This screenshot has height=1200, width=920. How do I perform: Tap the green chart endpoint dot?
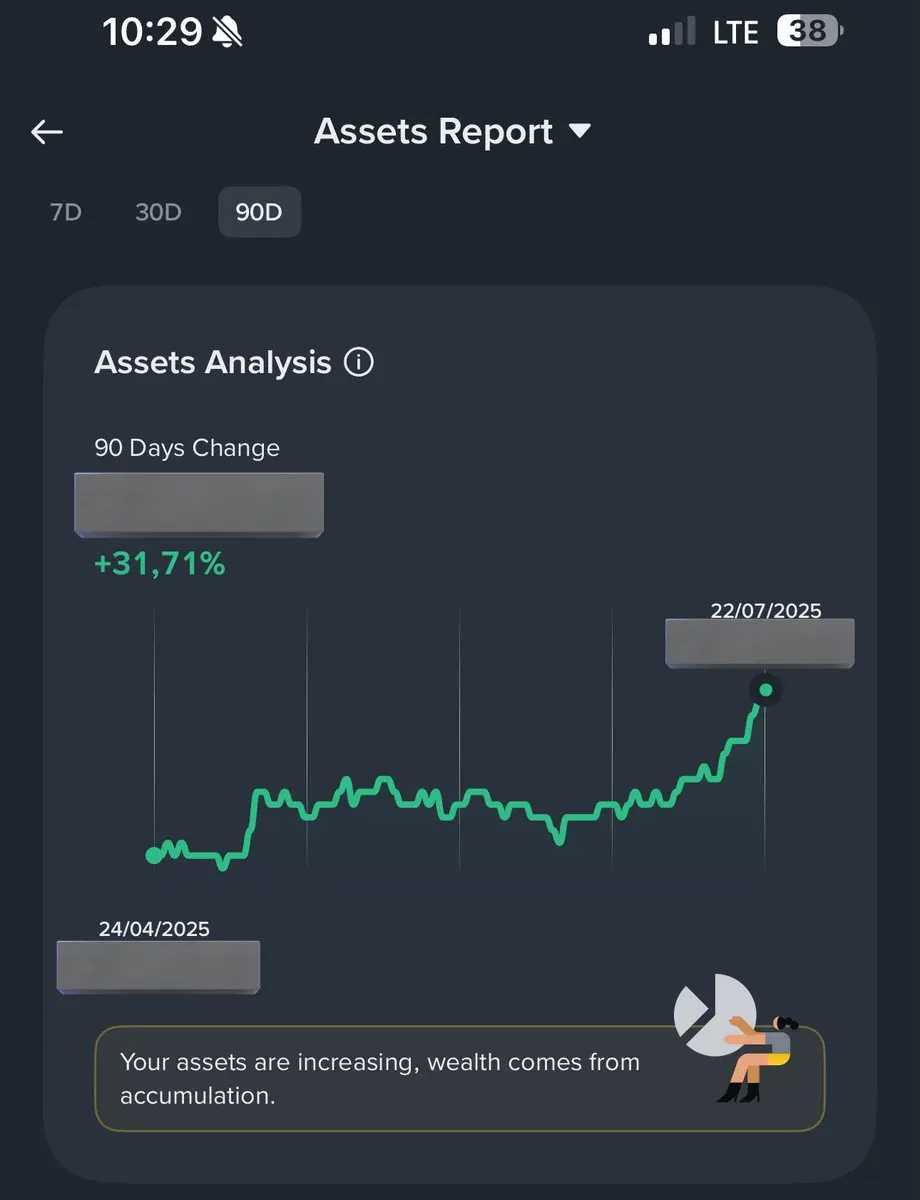[x=766, y=690]
